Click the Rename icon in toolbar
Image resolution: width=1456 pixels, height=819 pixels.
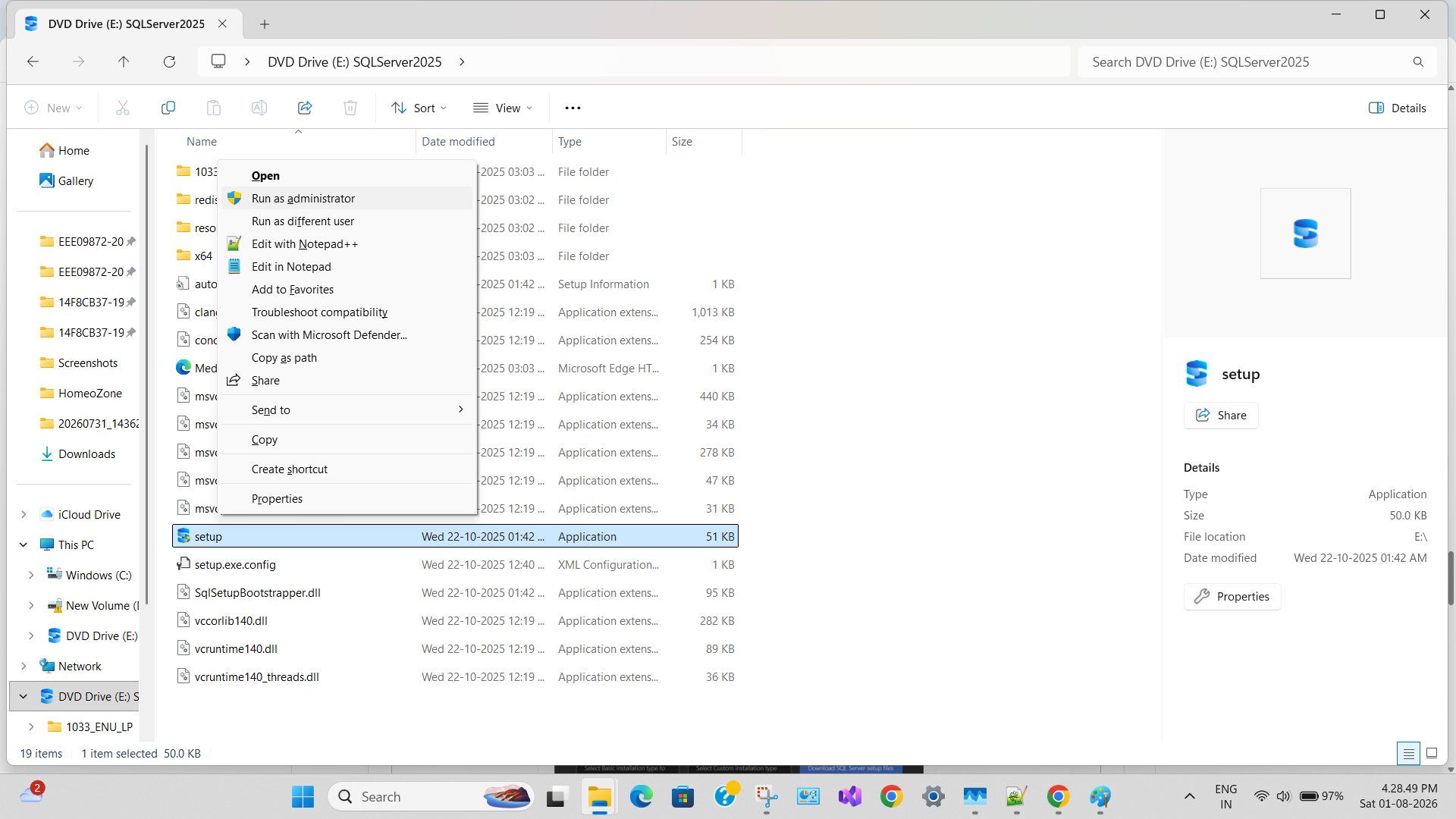[259, 108]
